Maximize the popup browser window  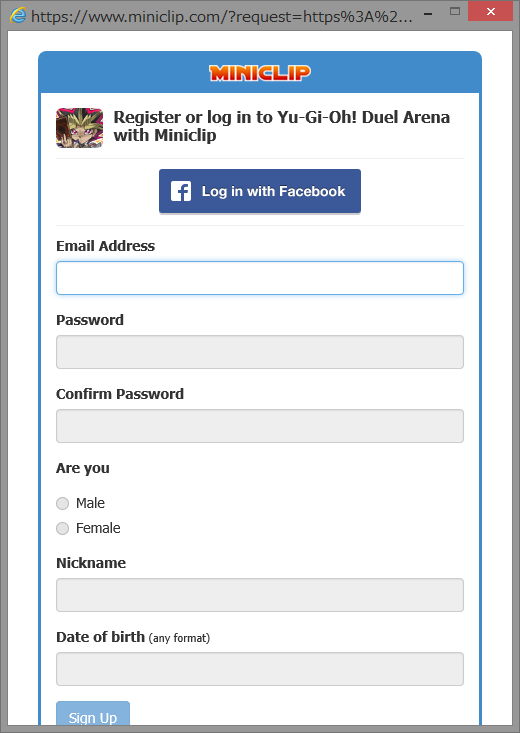[x=455, y=11]
